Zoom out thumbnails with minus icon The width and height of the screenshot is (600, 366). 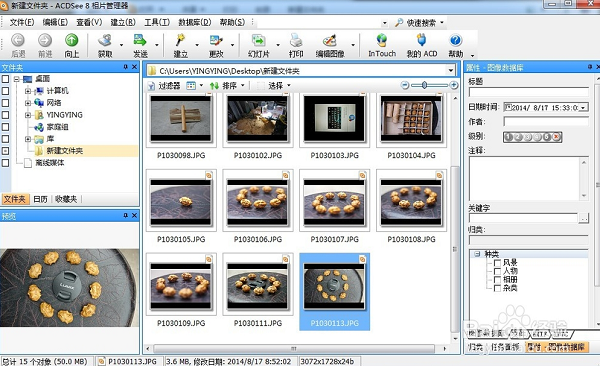[x=405, y=85]
